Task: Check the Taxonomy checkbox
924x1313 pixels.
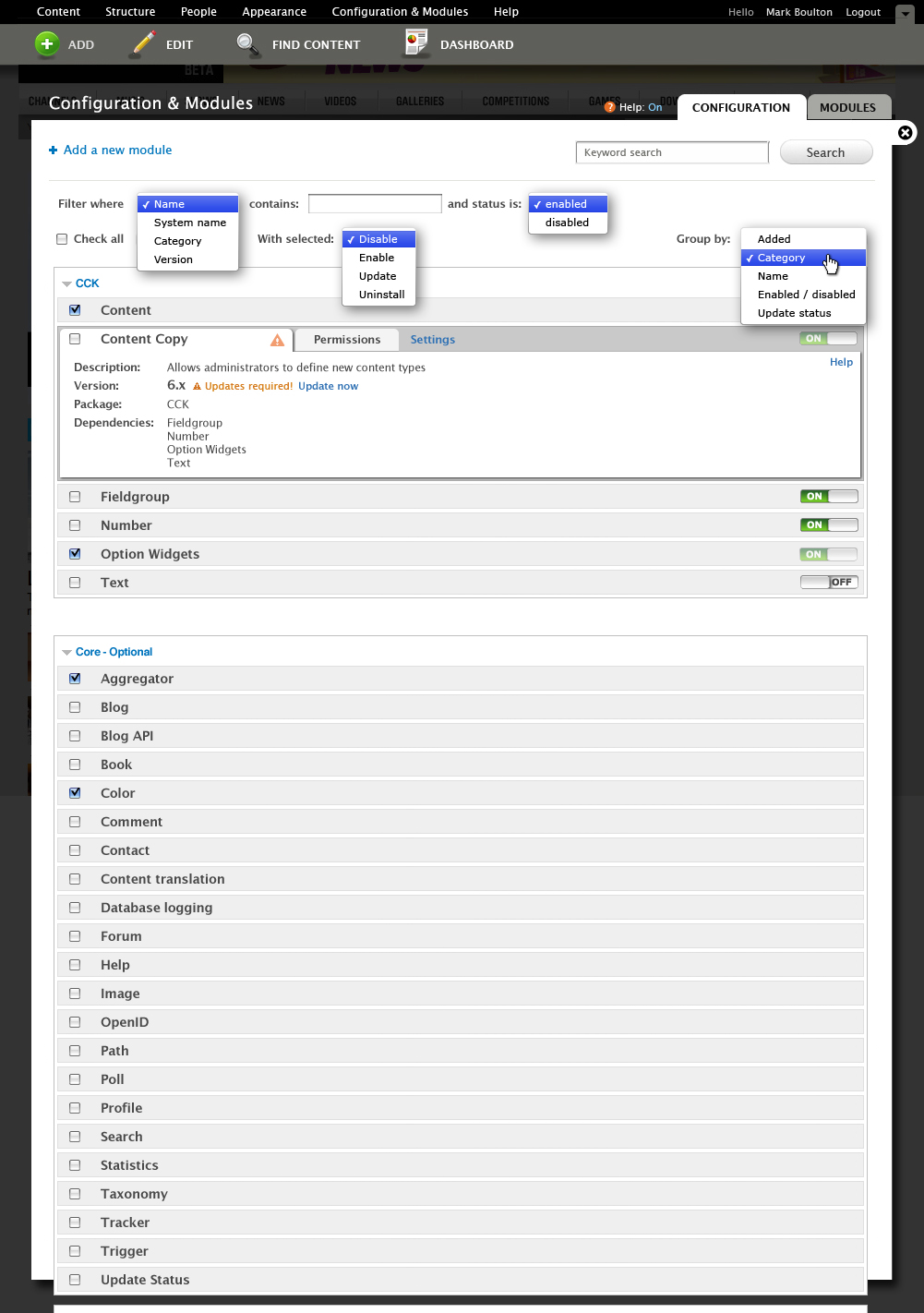Action: [75, 1194]
